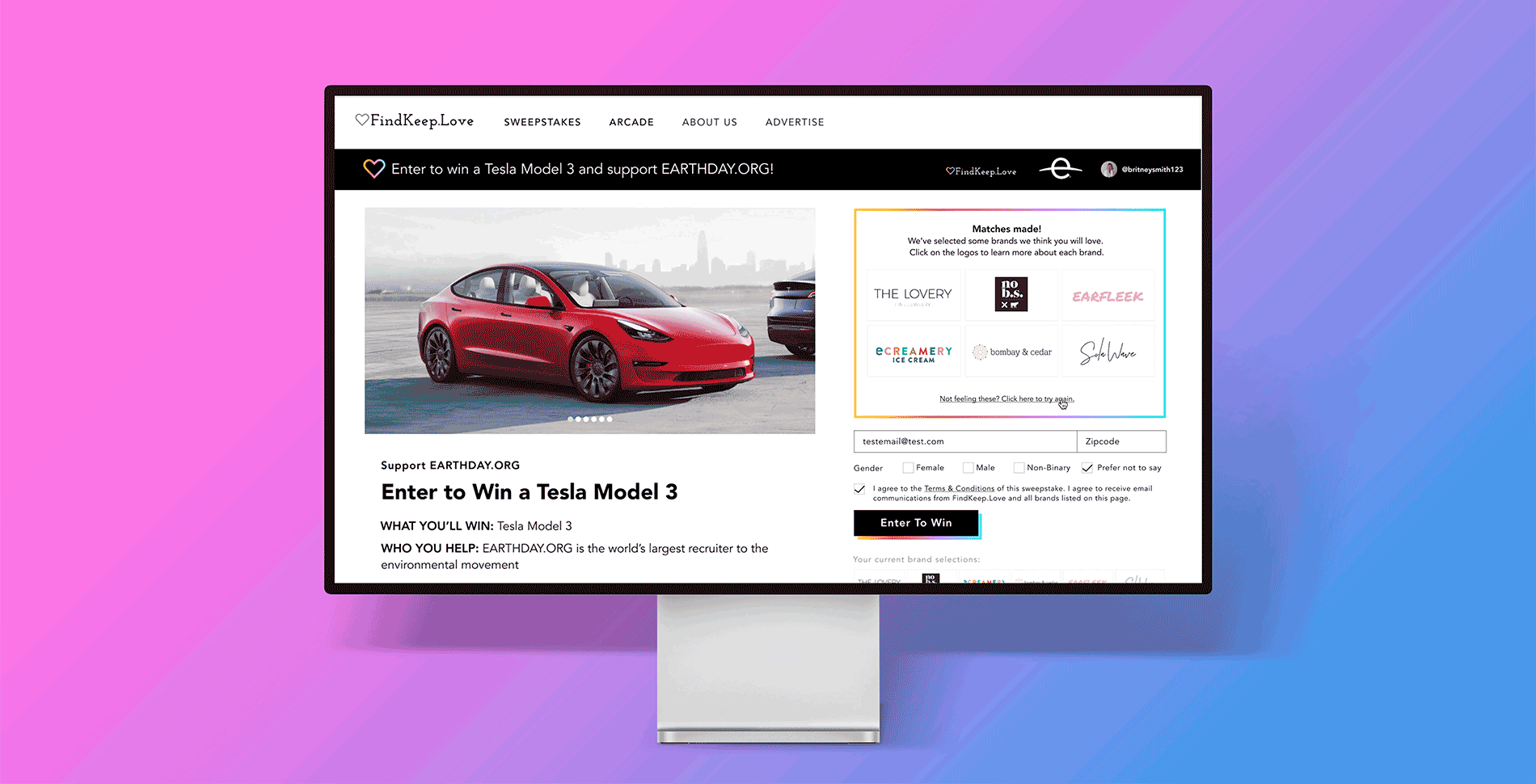Image resolution: width=1536 pixels, height=784 pixels.
Task: Select the last carousel dot on car image
Action: click(x=610, y=419)
